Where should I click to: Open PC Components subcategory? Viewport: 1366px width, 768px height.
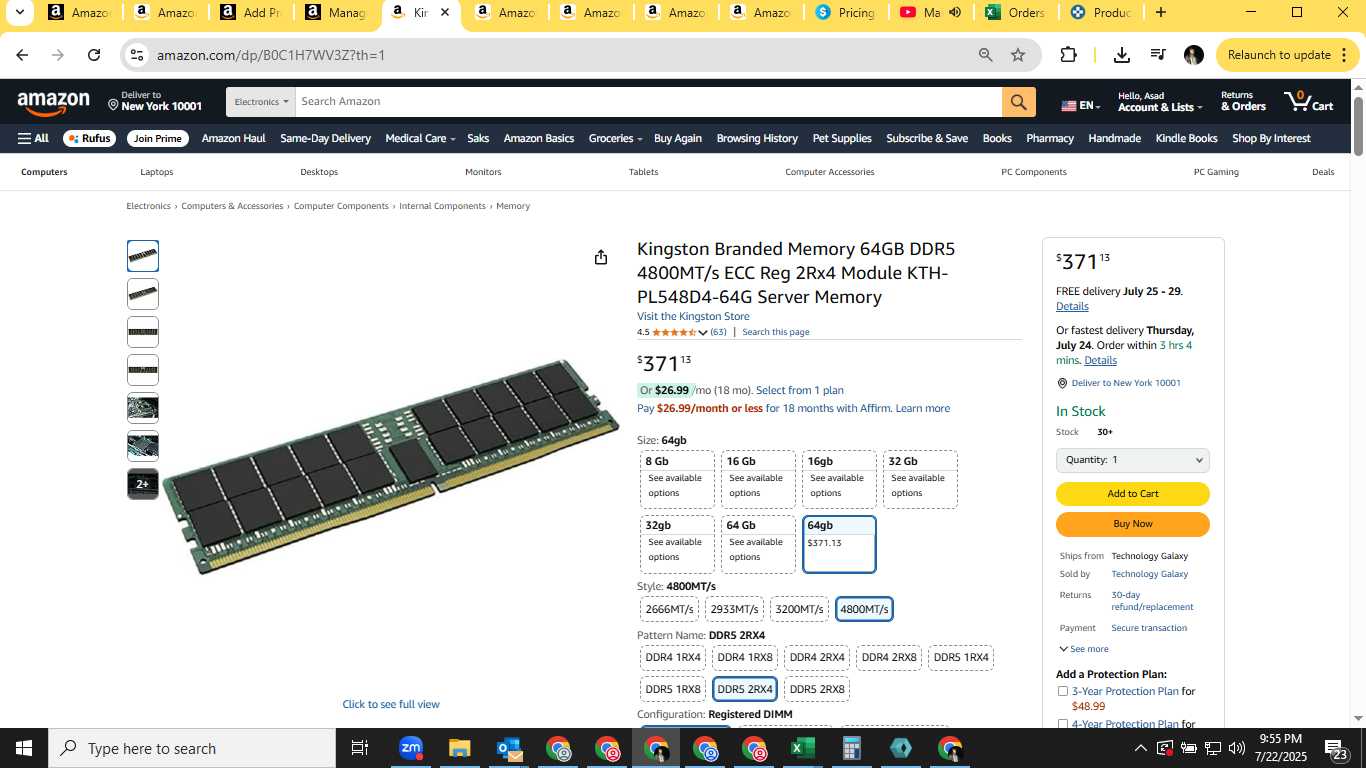[1034, 172]
